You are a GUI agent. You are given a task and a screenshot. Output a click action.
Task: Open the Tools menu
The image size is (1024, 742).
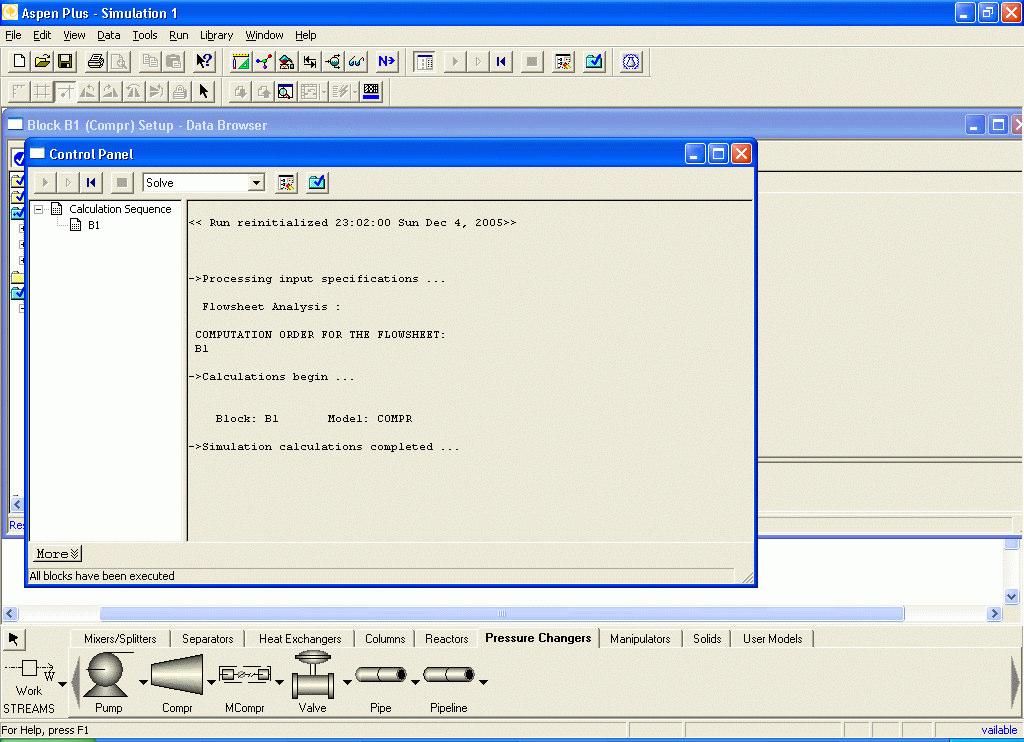tap(145, 35)
